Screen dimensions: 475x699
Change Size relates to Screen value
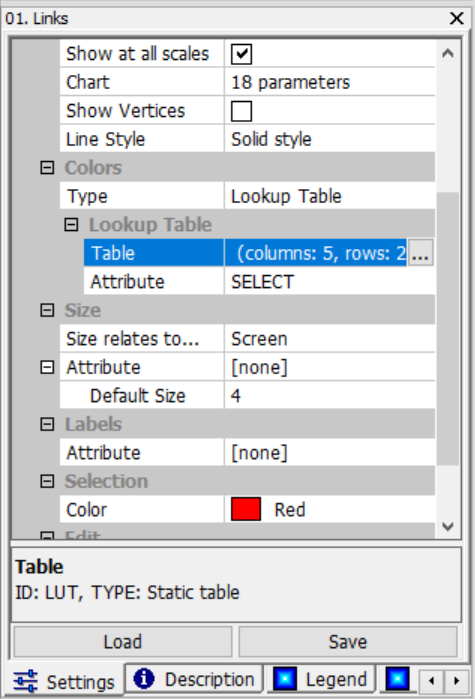coord(330,339)
